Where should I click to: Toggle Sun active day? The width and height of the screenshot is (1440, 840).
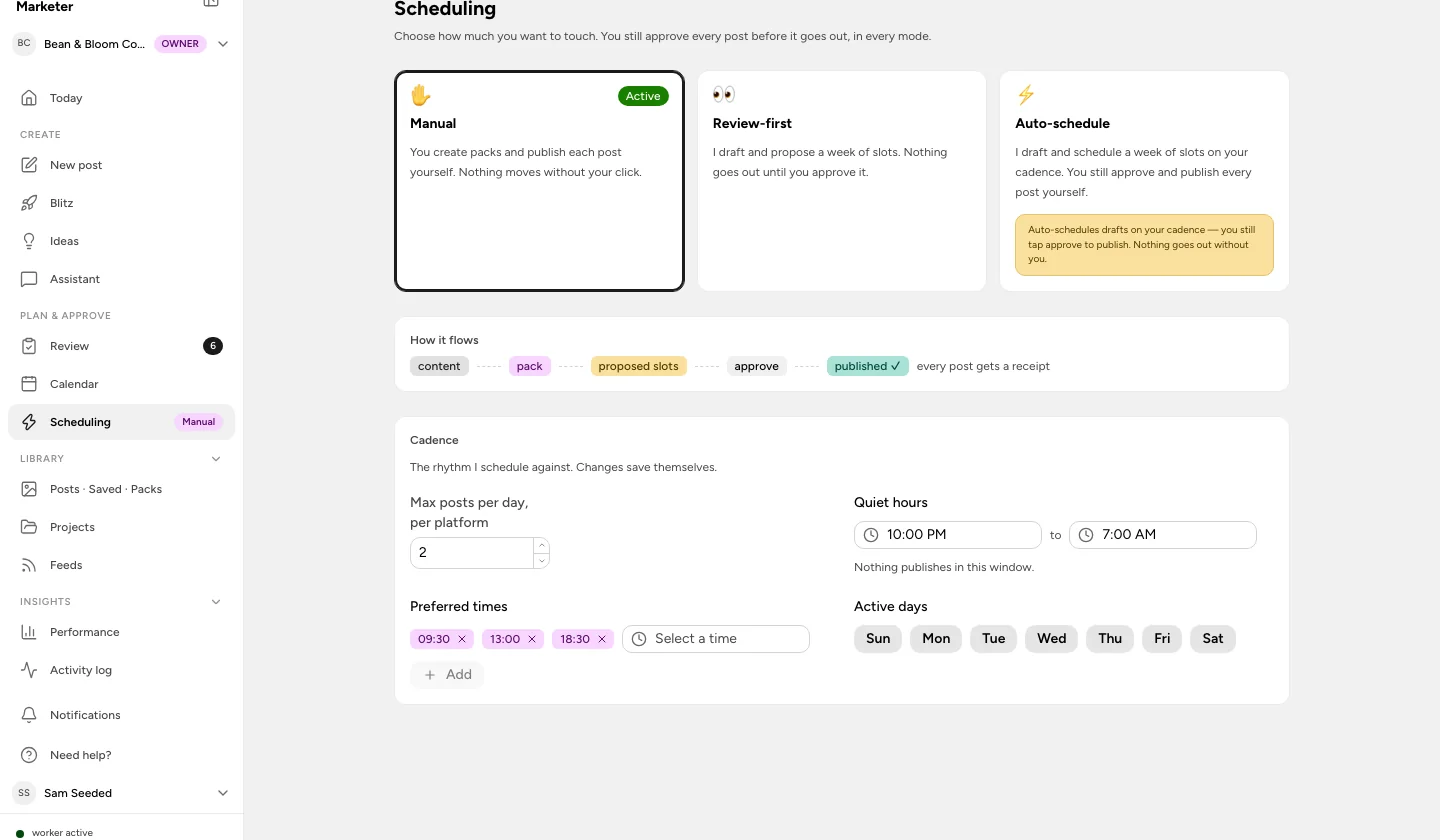point(878,639)
